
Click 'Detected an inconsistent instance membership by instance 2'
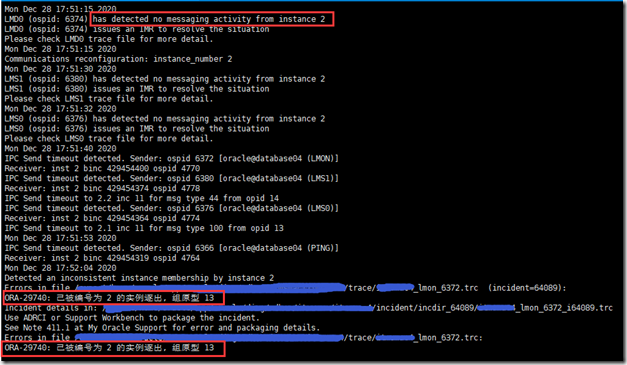(139, 278)
